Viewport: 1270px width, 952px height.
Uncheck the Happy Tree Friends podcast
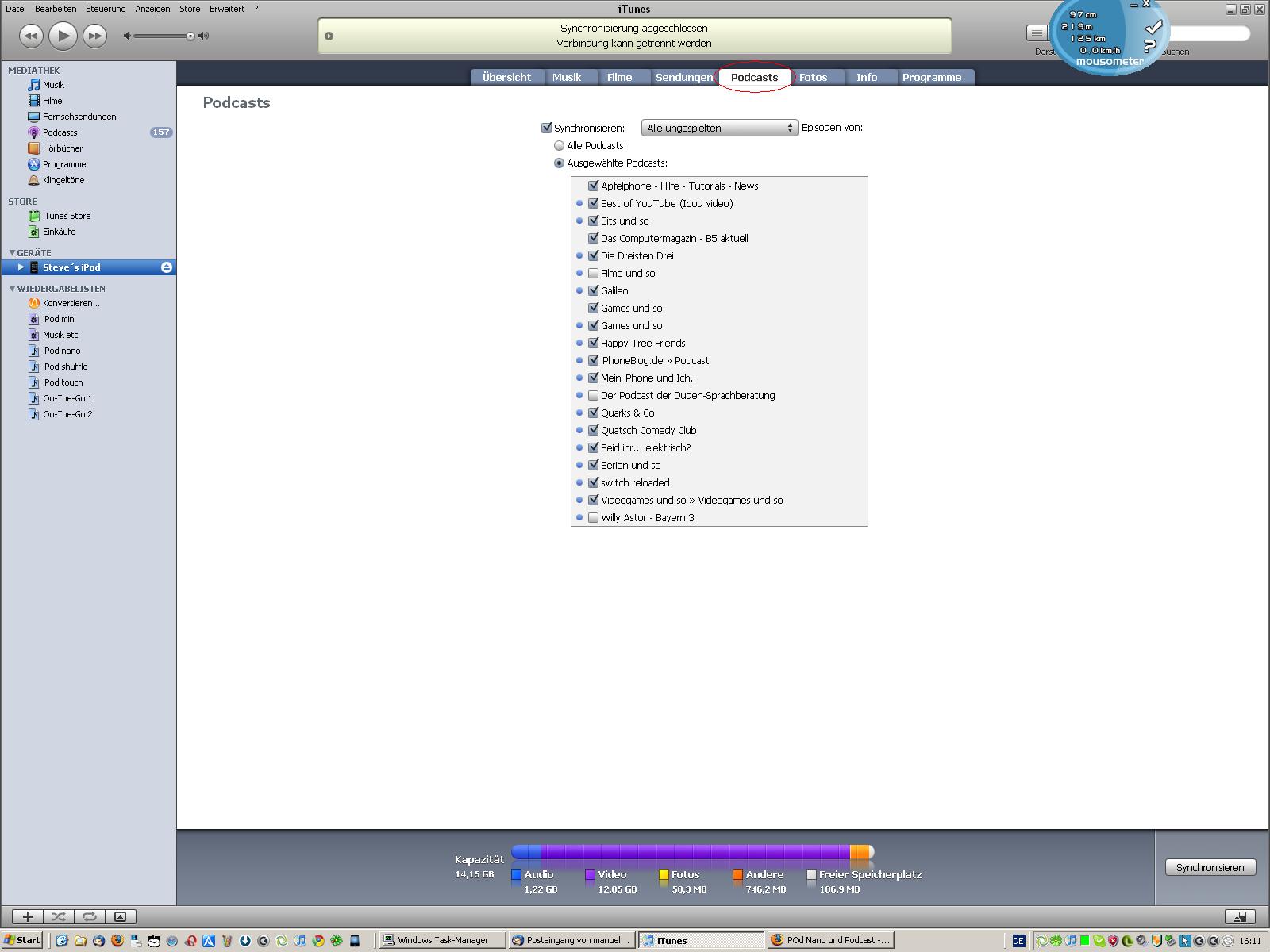pyautogui.click(x=593, y=343)
